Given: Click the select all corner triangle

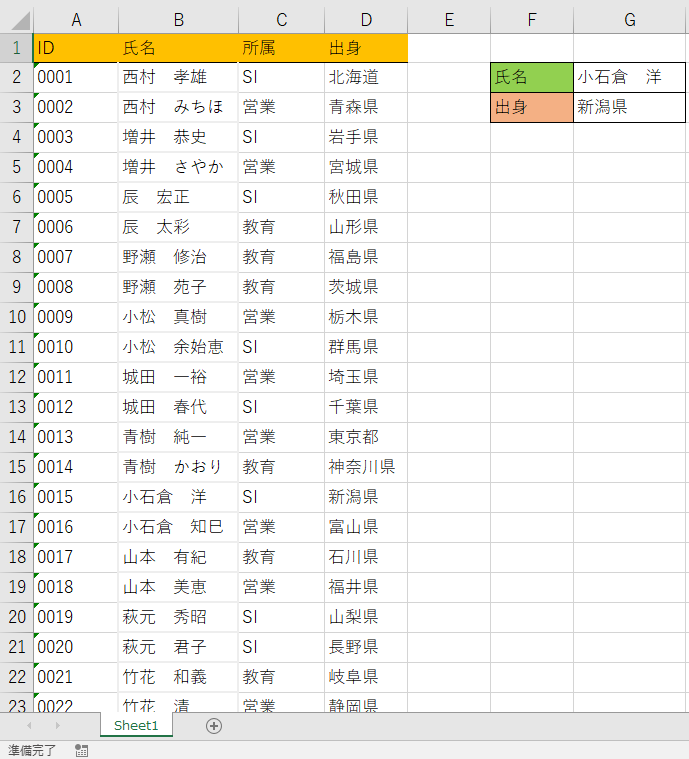Looking at the screenshot, I should [x=20, y=20].
